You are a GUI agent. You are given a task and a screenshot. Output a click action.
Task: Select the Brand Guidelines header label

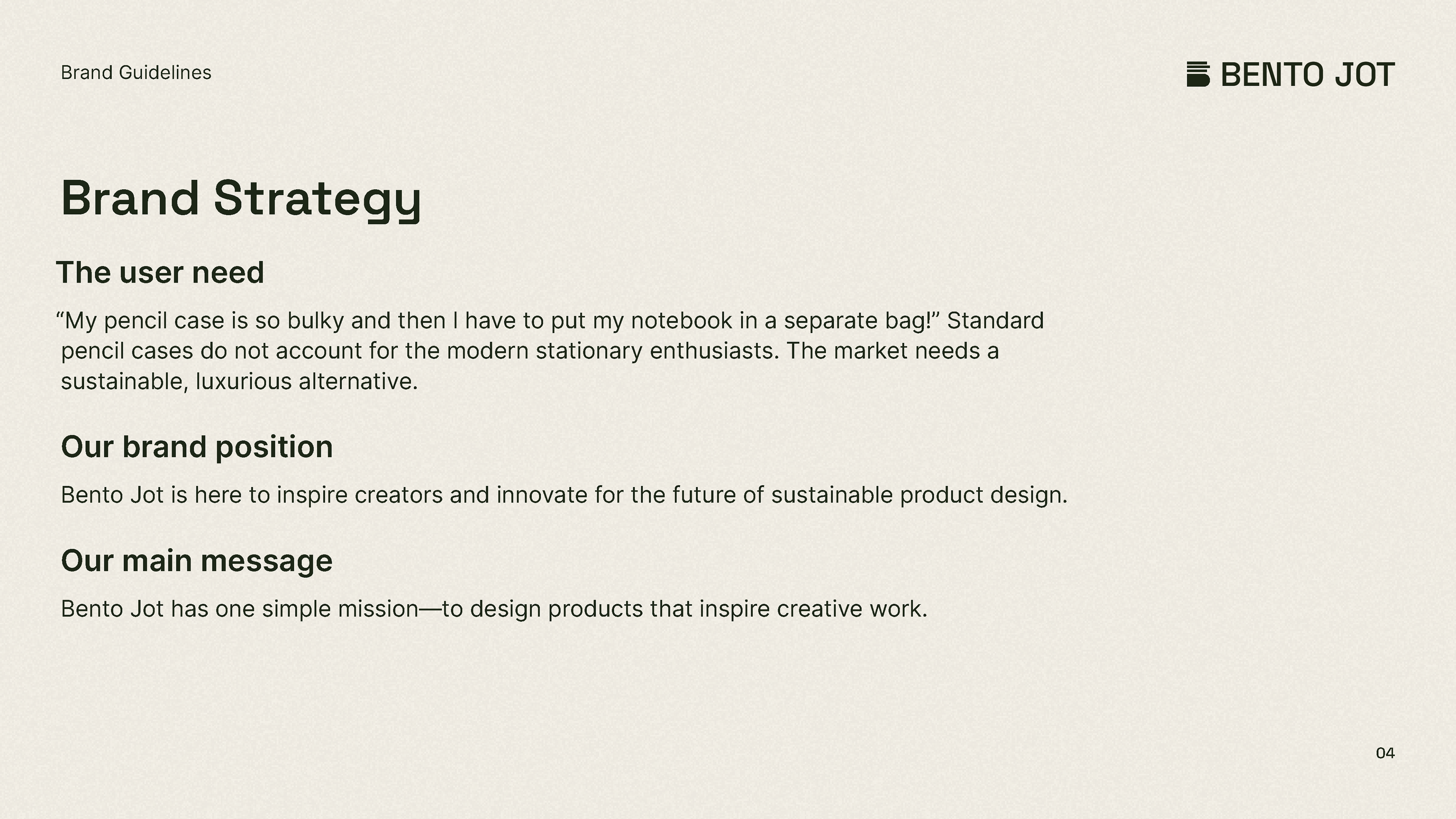coord(136,72)
